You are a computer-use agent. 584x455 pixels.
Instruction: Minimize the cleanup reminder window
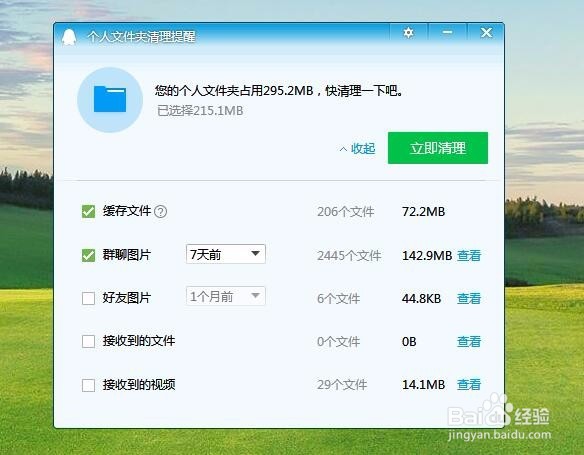(x=447, y=33)
